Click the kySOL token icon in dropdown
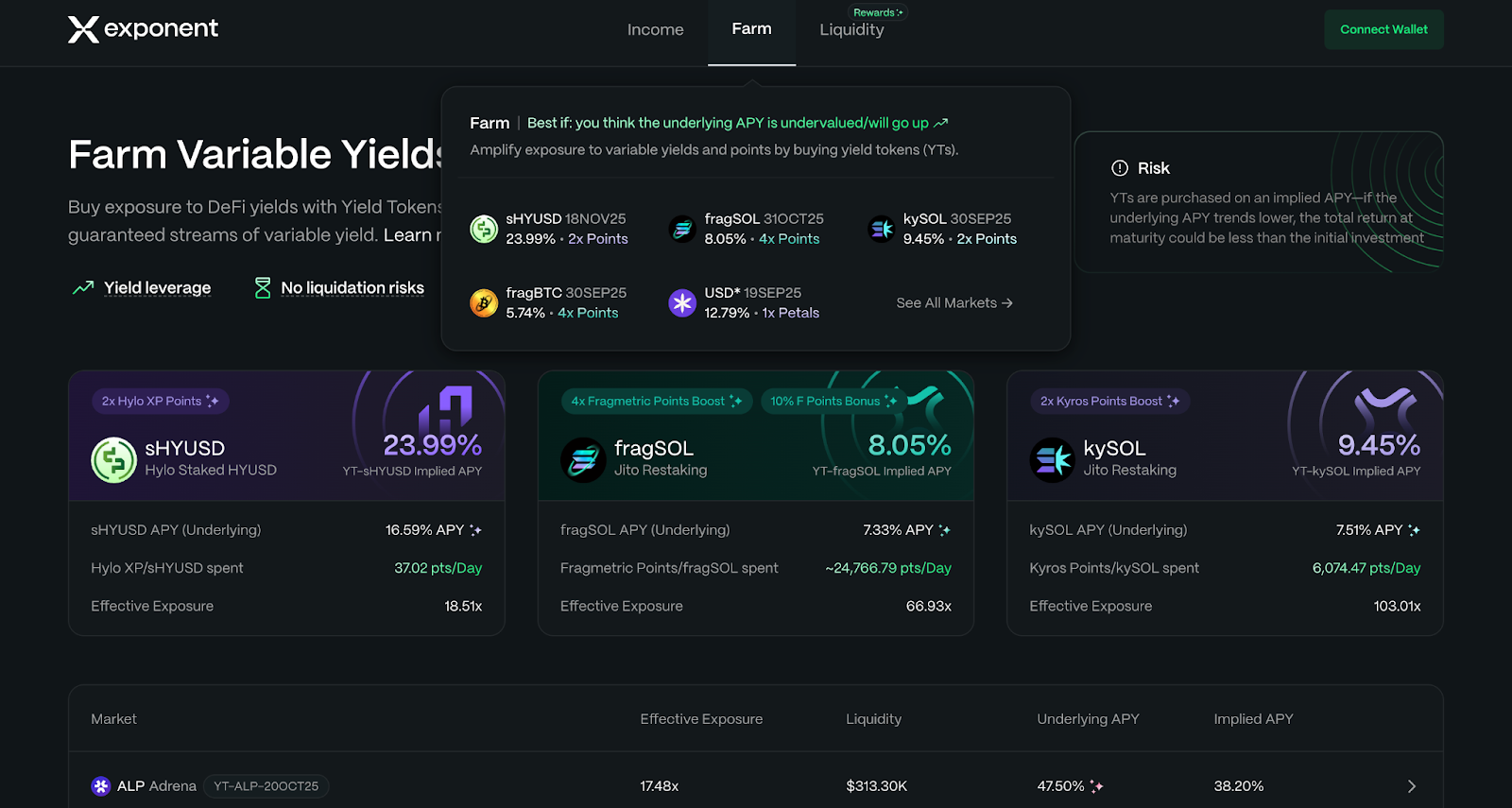The height and width of the screenshot is (808, 1512). point(881,229)
